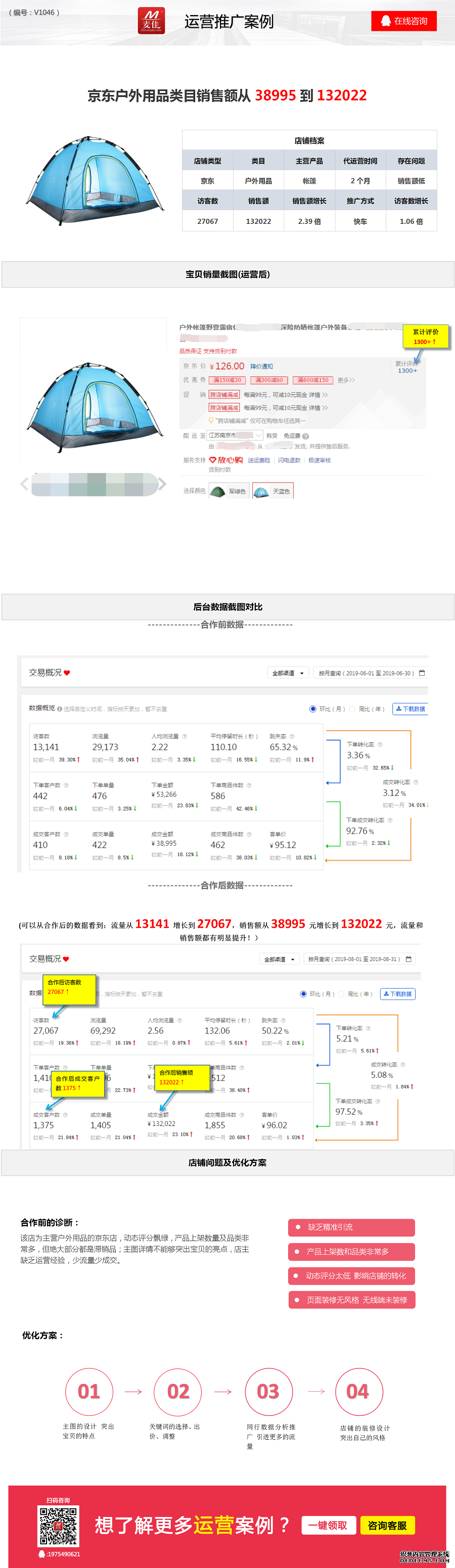Go to previous product thumbnail arrow
Image resolution: width=455 pixels, height=1568 pixels.
(x=24, y=484)
